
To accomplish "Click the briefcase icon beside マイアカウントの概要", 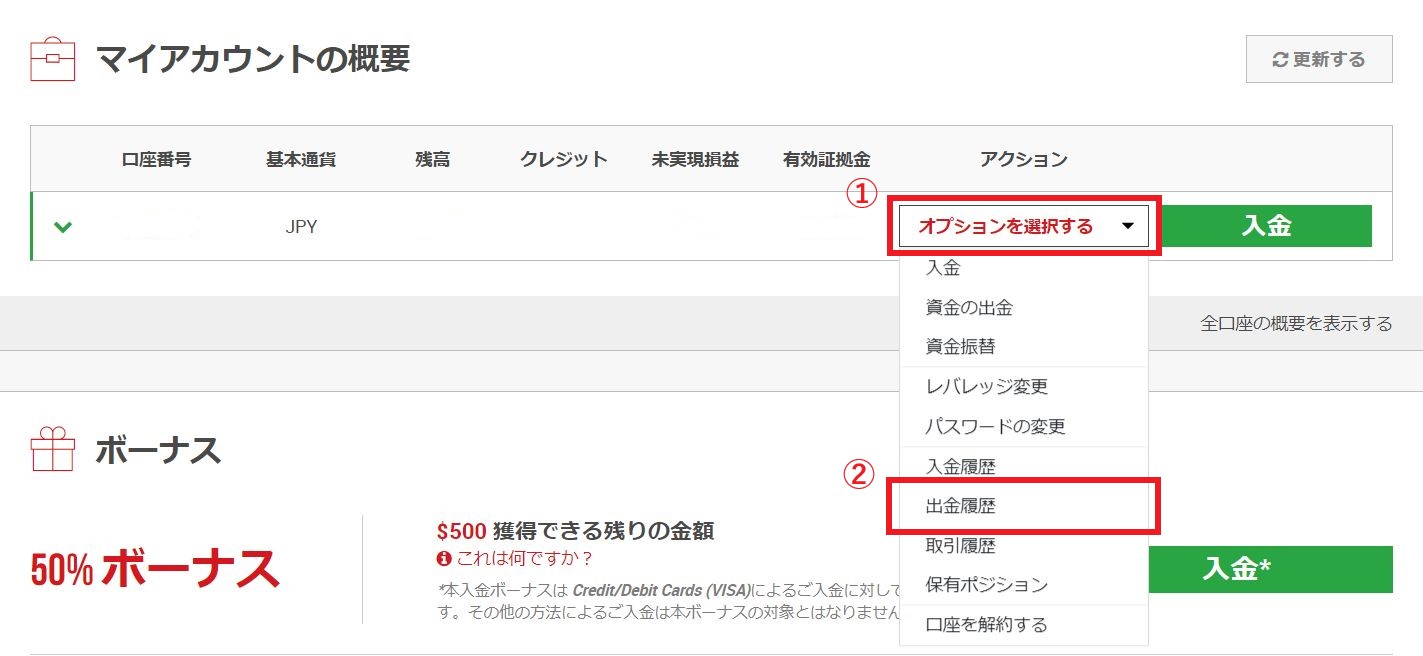I will point(52,60).
